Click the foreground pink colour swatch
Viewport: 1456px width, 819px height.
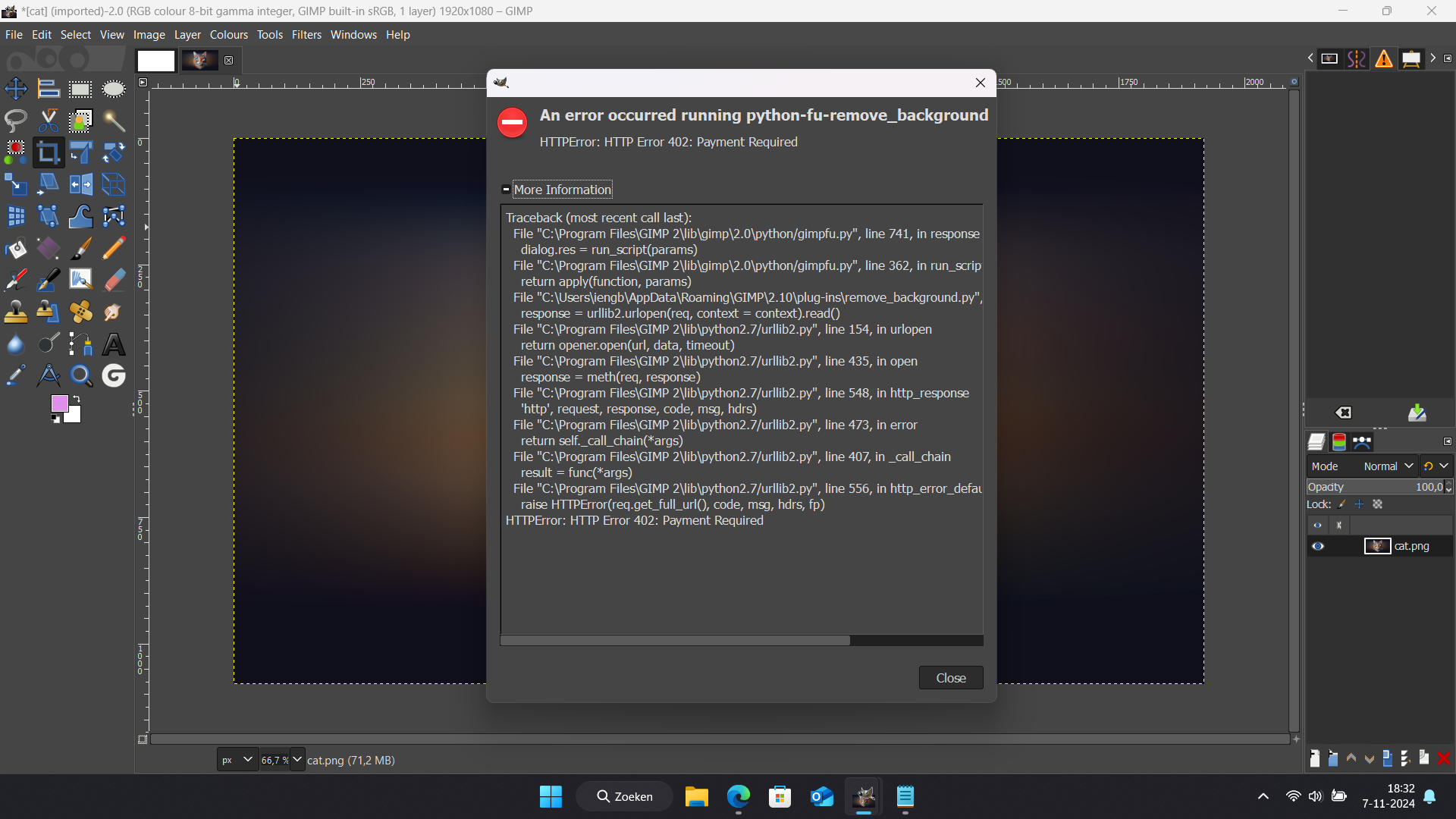[59, 403]
